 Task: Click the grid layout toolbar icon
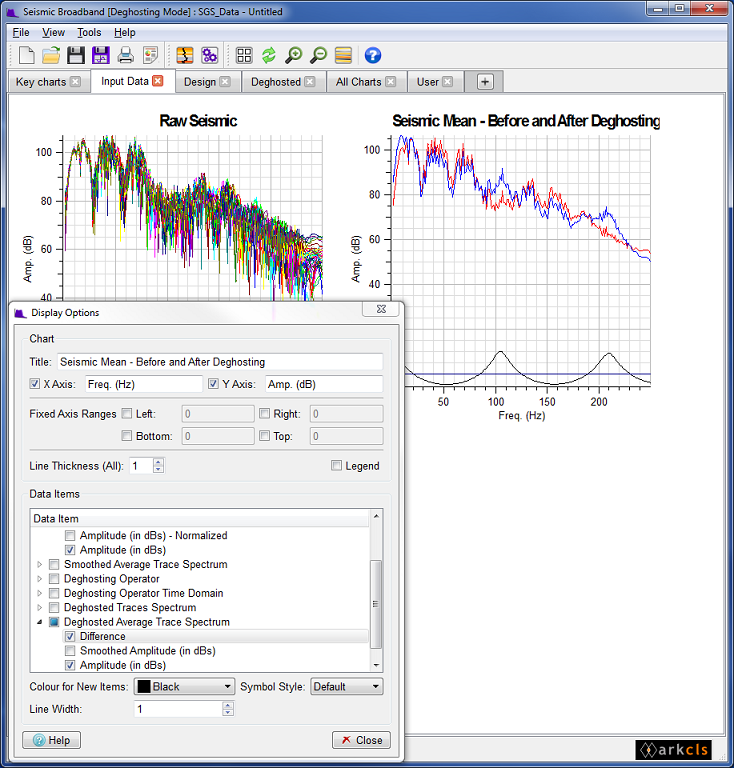point(244,55)
